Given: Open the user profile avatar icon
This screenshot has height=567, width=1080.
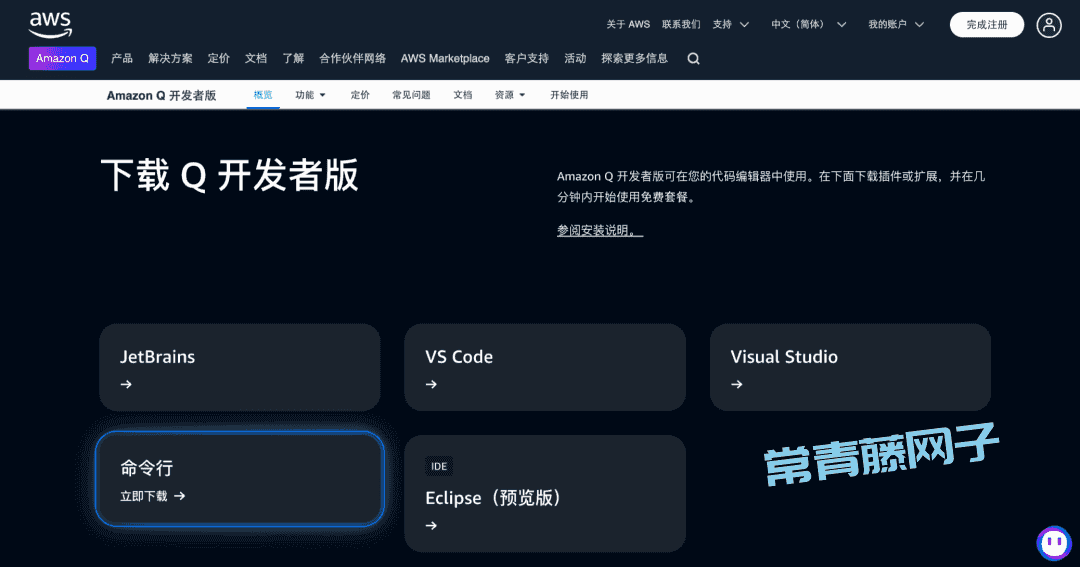Looking at the screenshot, I should click(x=1048, y=25).
